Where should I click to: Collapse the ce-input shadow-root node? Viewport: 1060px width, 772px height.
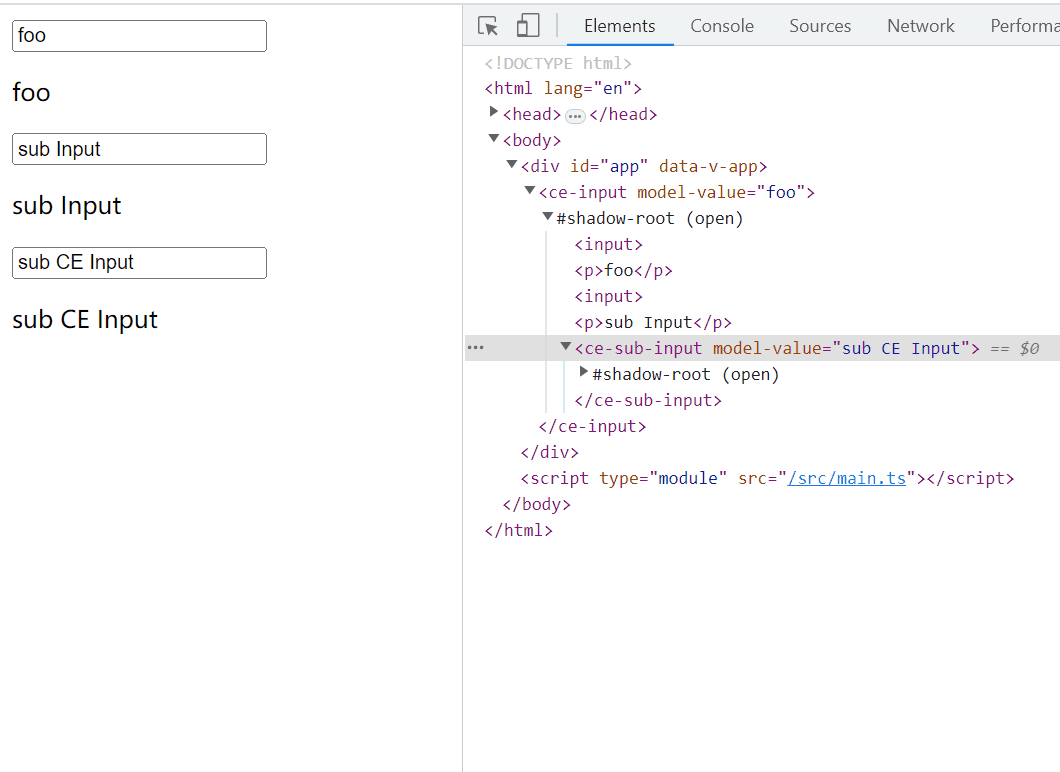click(548, 216)
